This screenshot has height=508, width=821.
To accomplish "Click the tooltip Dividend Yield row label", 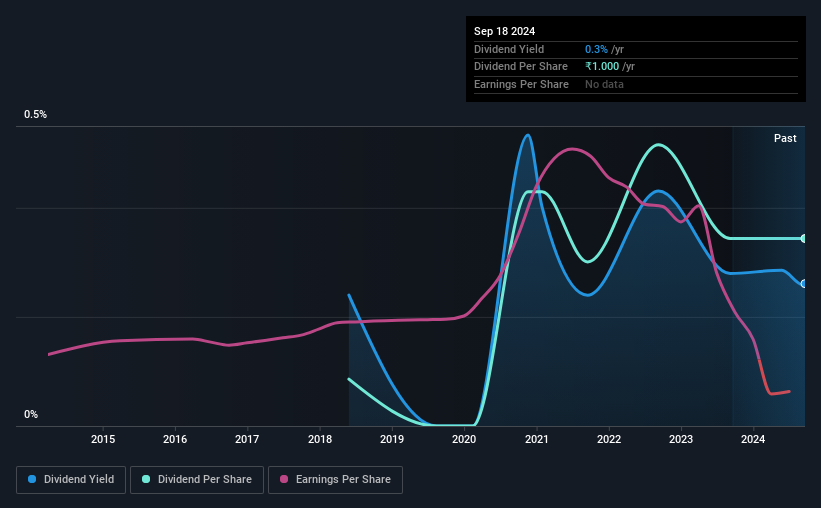I will tap(509, 49).
